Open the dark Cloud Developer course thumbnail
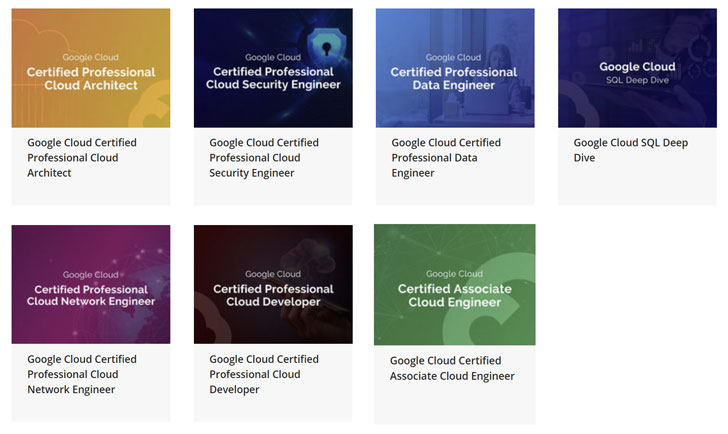The width and height of the screenshot is (728, 434). pos(273,284)
